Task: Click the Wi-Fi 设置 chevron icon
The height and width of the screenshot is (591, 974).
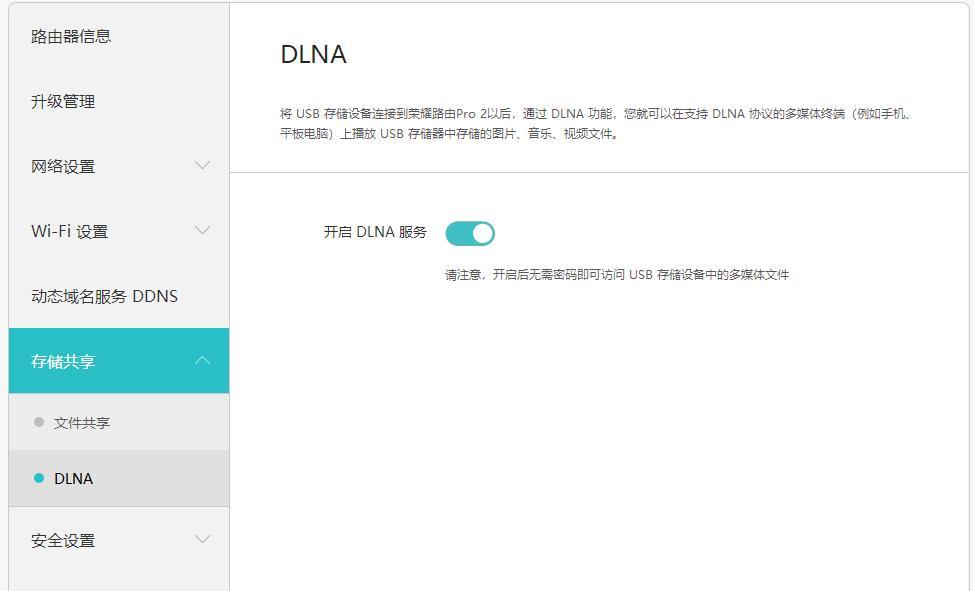Action: [x=203, y=230]
